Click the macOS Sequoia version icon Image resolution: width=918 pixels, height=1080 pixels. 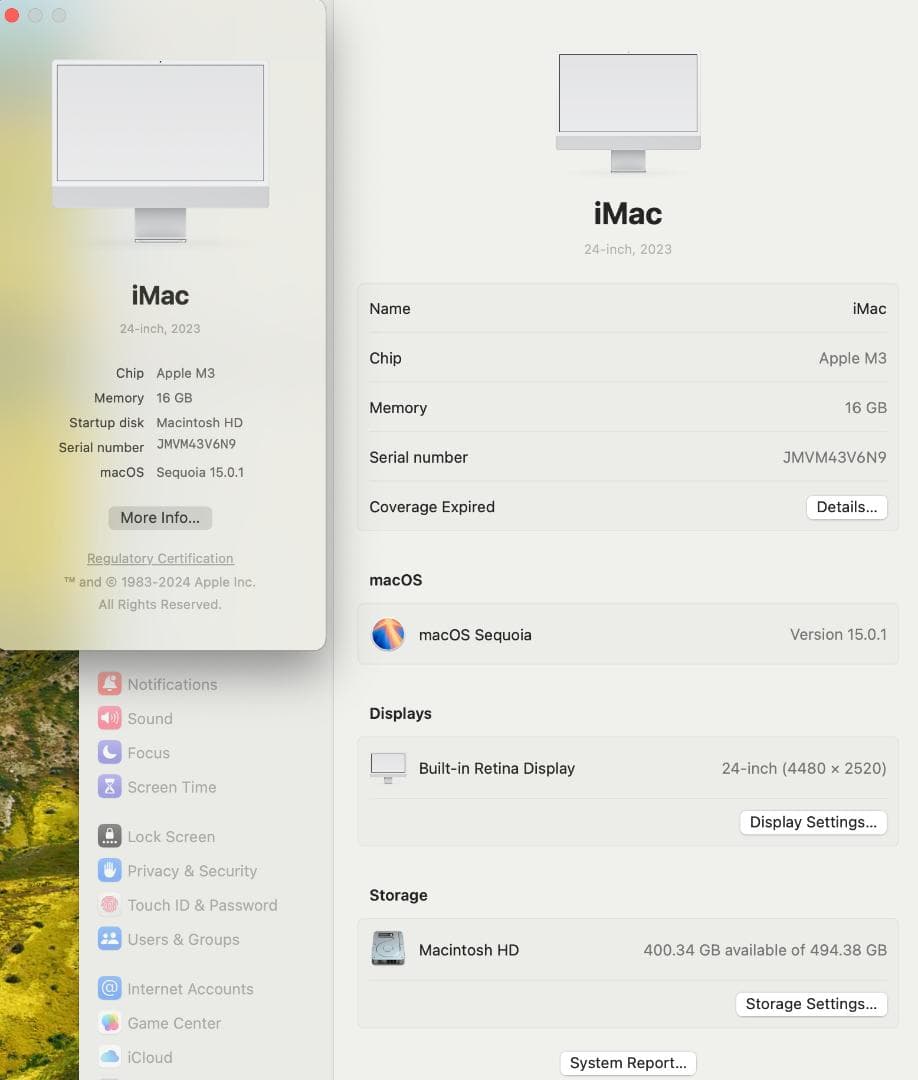(x=388, y=634)
